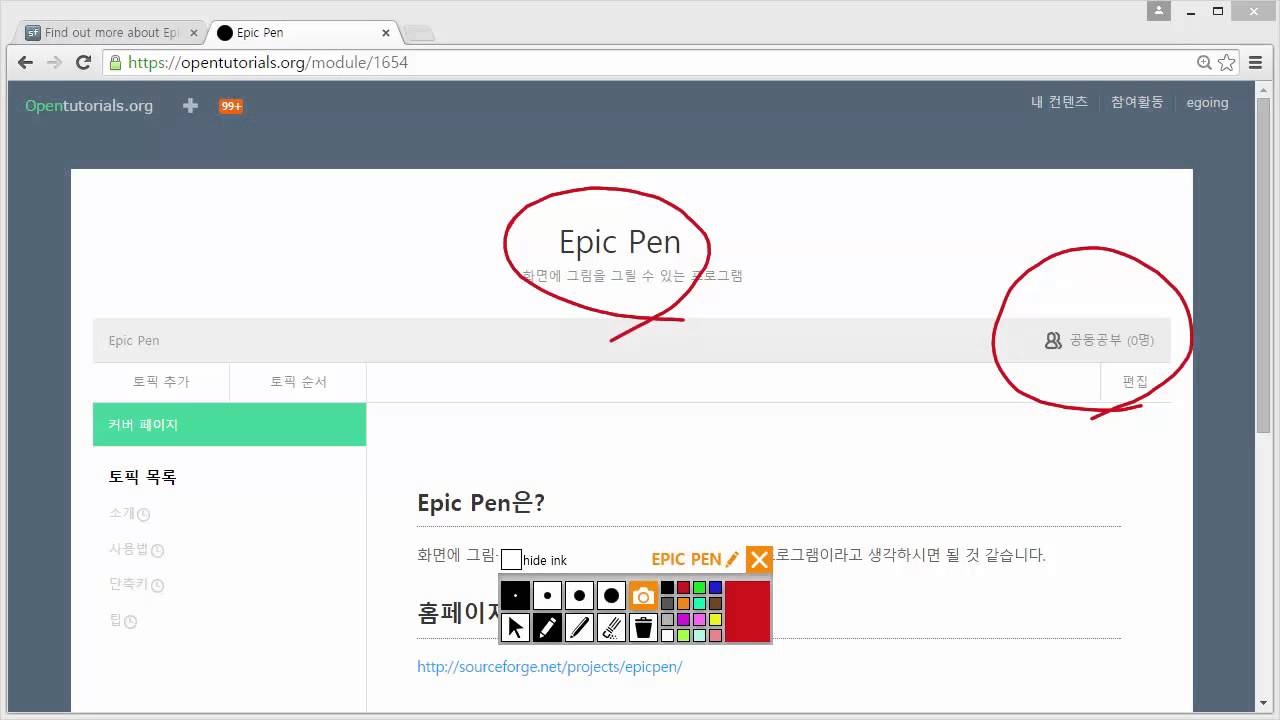Select the 커버 페이지 sidebar item
Image resolution: width=1280 pixels, height=720 pixels.
[x=229, y=425]
